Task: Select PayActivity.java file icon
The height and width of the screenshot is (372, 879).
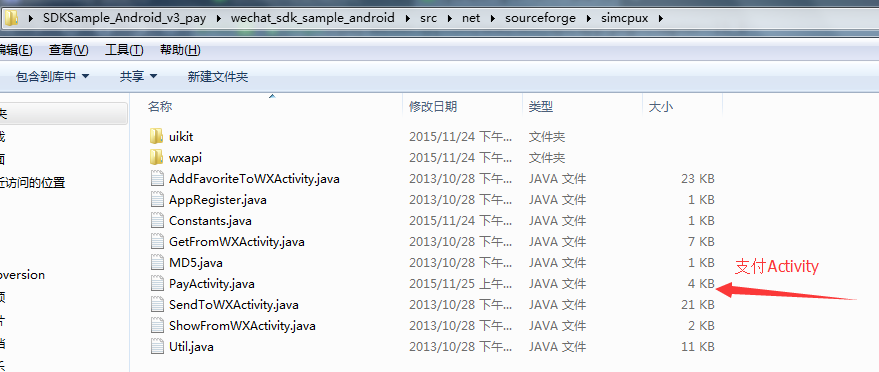Action: pos(157,284)
